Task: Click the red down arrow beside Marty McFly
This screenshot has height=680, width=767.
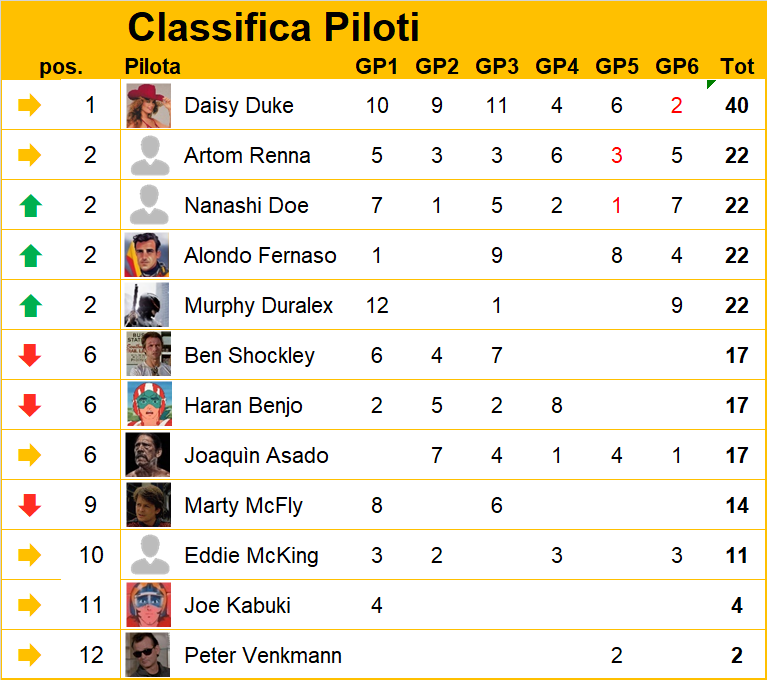Action: click(x=30, y=505)
